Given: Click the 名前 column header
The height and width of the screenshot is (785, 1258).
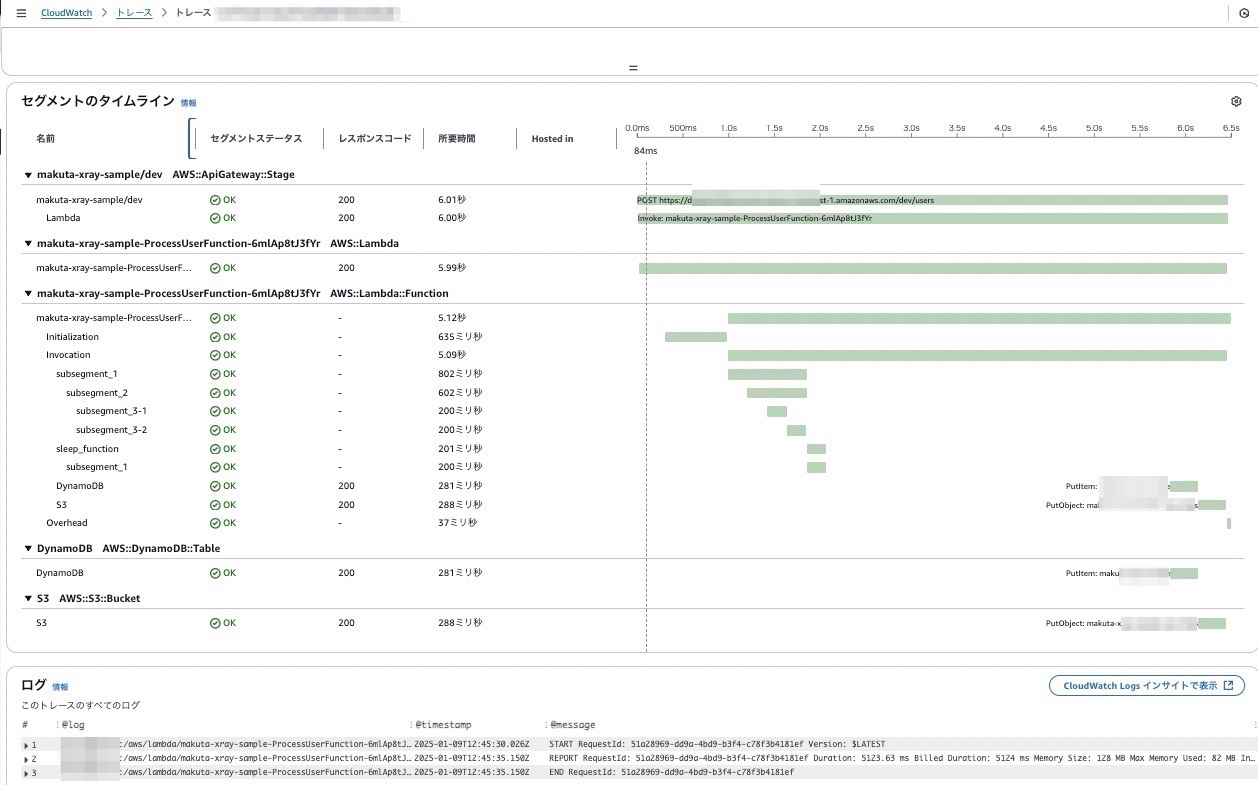Looking at the screenshot, I should tap(46, 138).
